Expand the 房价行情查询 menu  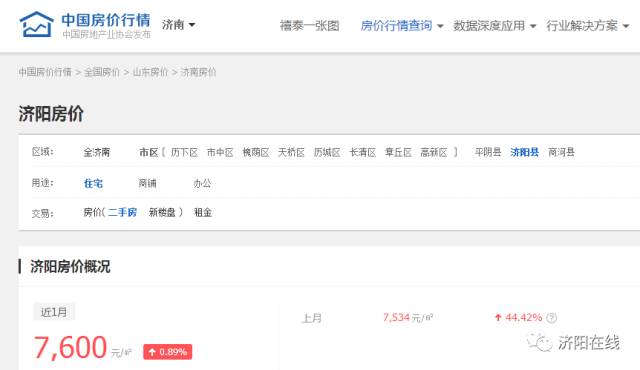pyautogui.click(x=402, y=26)
